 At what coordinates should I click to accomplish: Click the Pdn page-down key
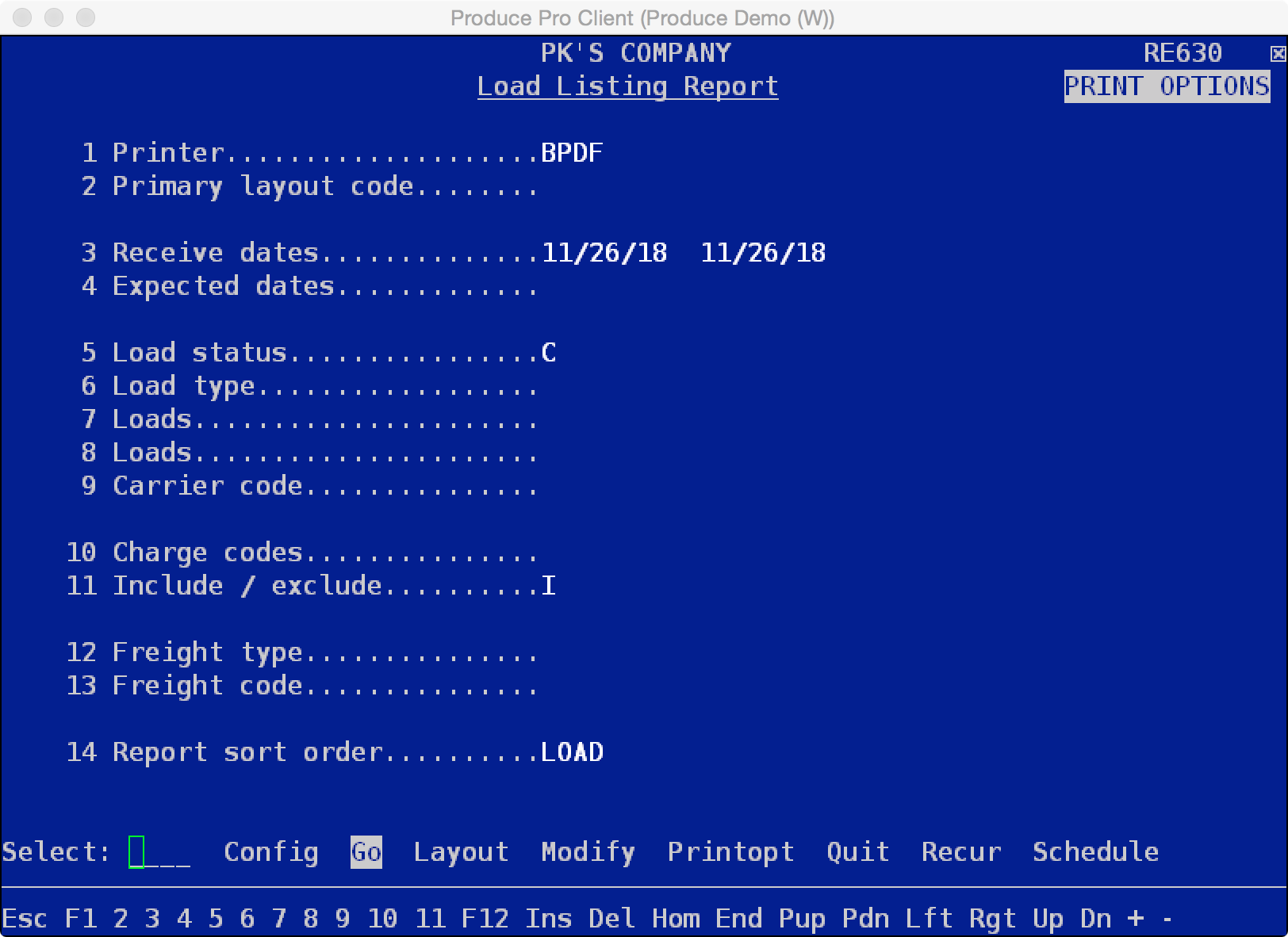tap(865, 919)
